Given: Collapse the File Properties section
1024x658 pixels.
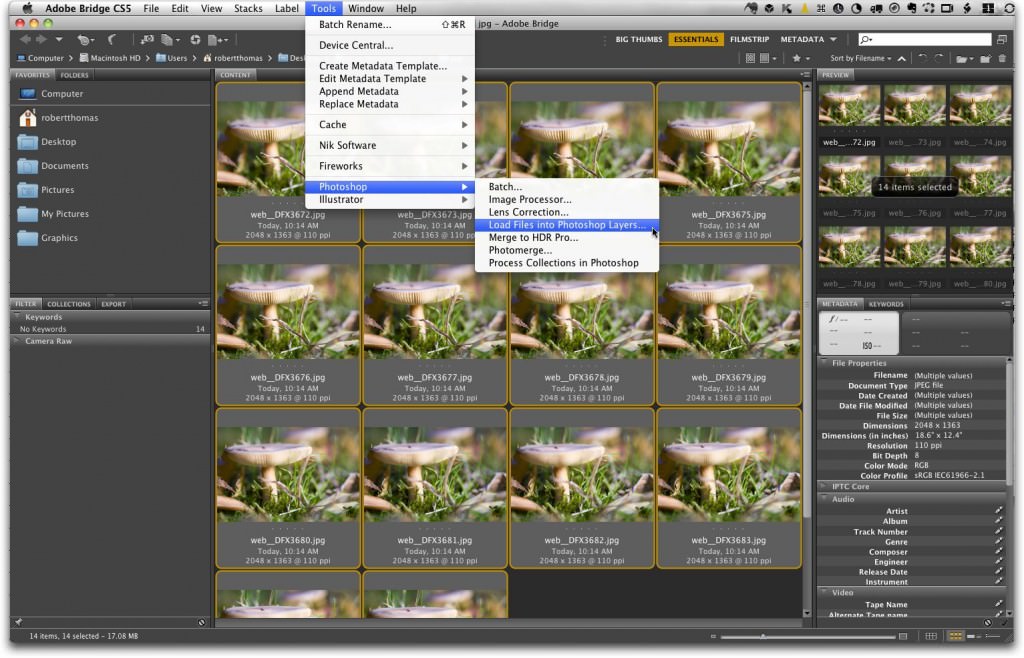Looking at the screenshot, I should (x=824, y=363).
